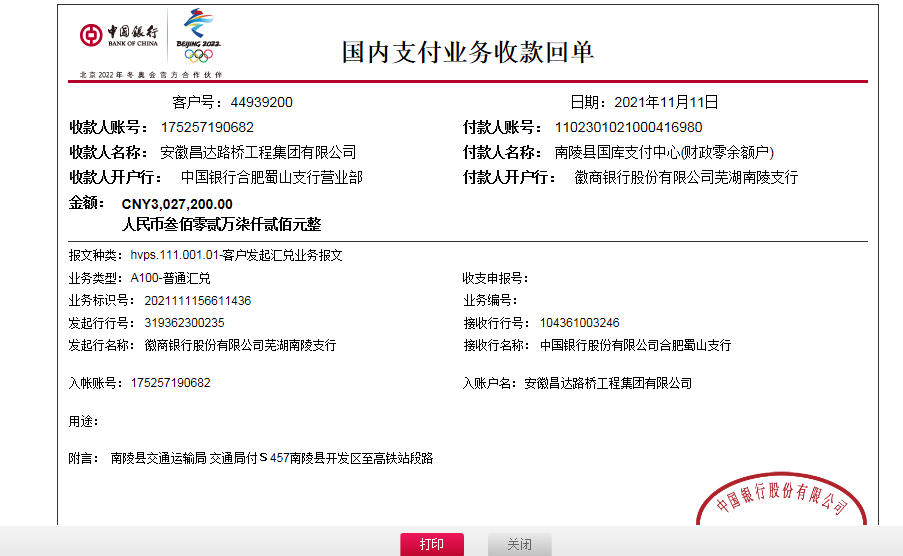Select payee account number 175257190682 at top
The height and width of the screenshot is (556, 903).
pos(207,127)
